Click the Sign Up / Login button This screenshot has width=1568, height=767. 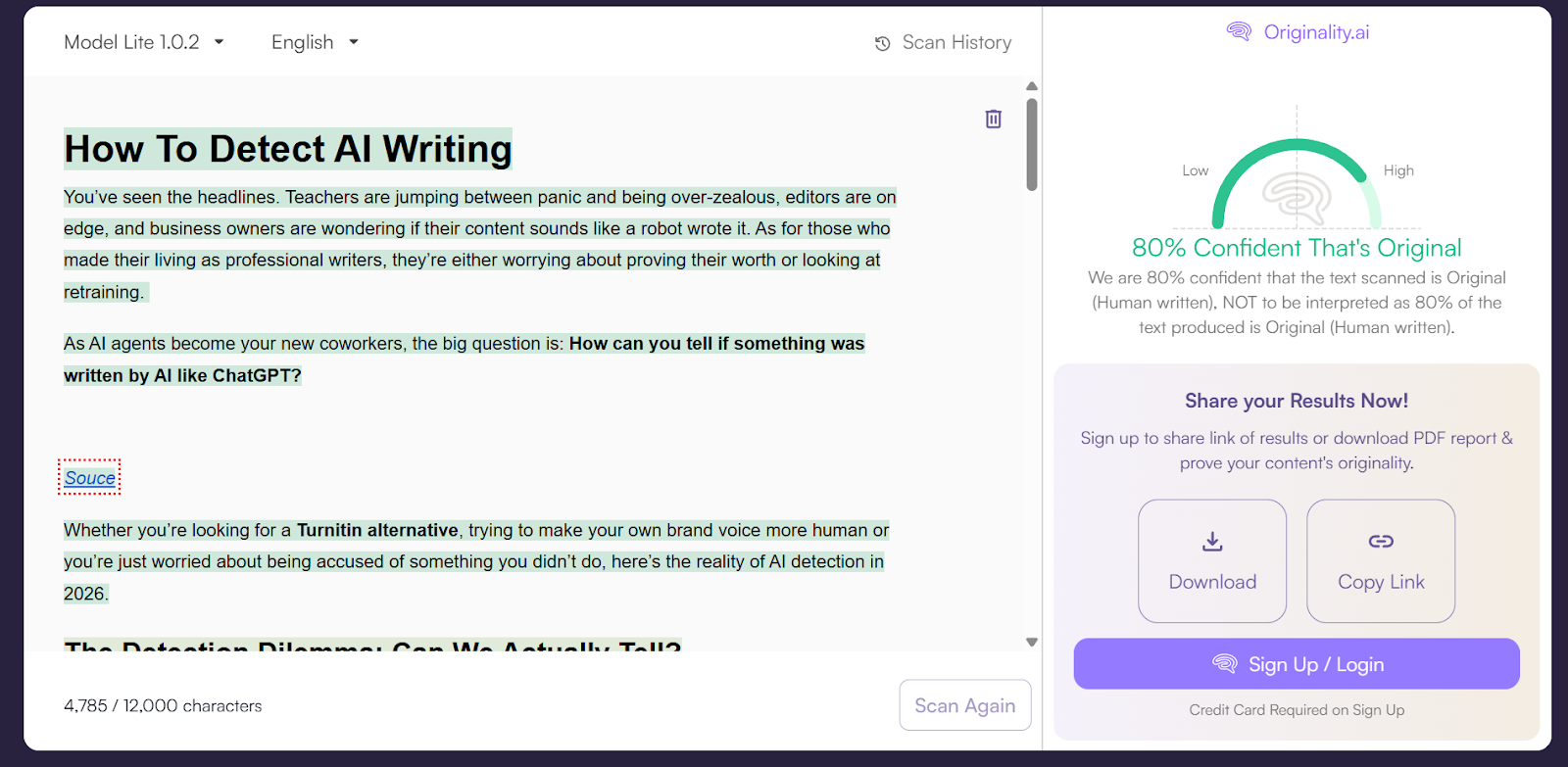tap(1297, 664)
